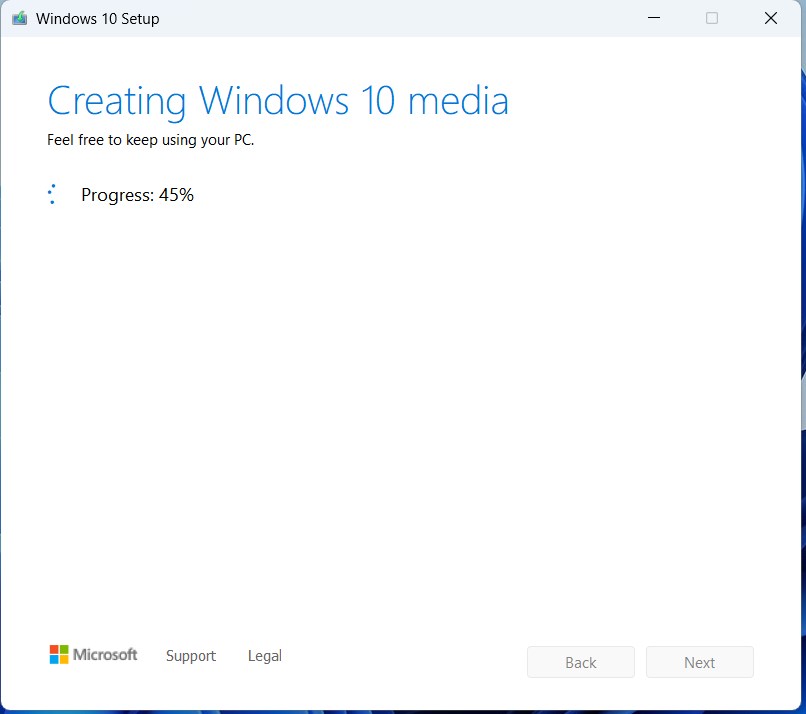Click the Windows 10 Setup title text
Viewport: 806px width, 714px height.
coord(98,19)
